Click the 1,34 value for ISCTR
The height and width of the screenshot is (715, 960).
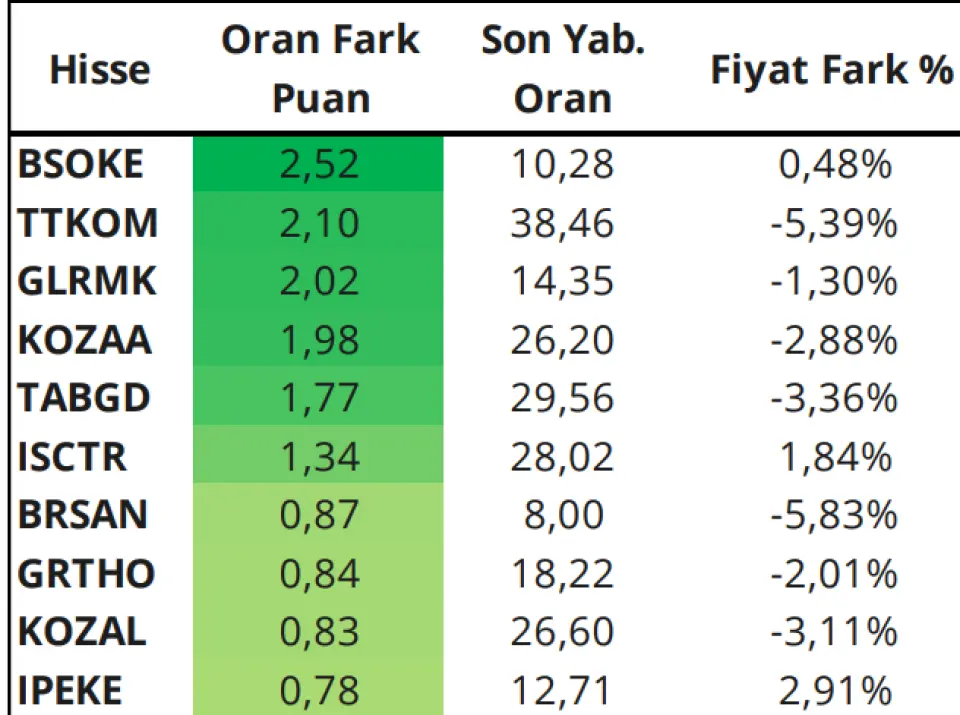click(x=318, y=457)
